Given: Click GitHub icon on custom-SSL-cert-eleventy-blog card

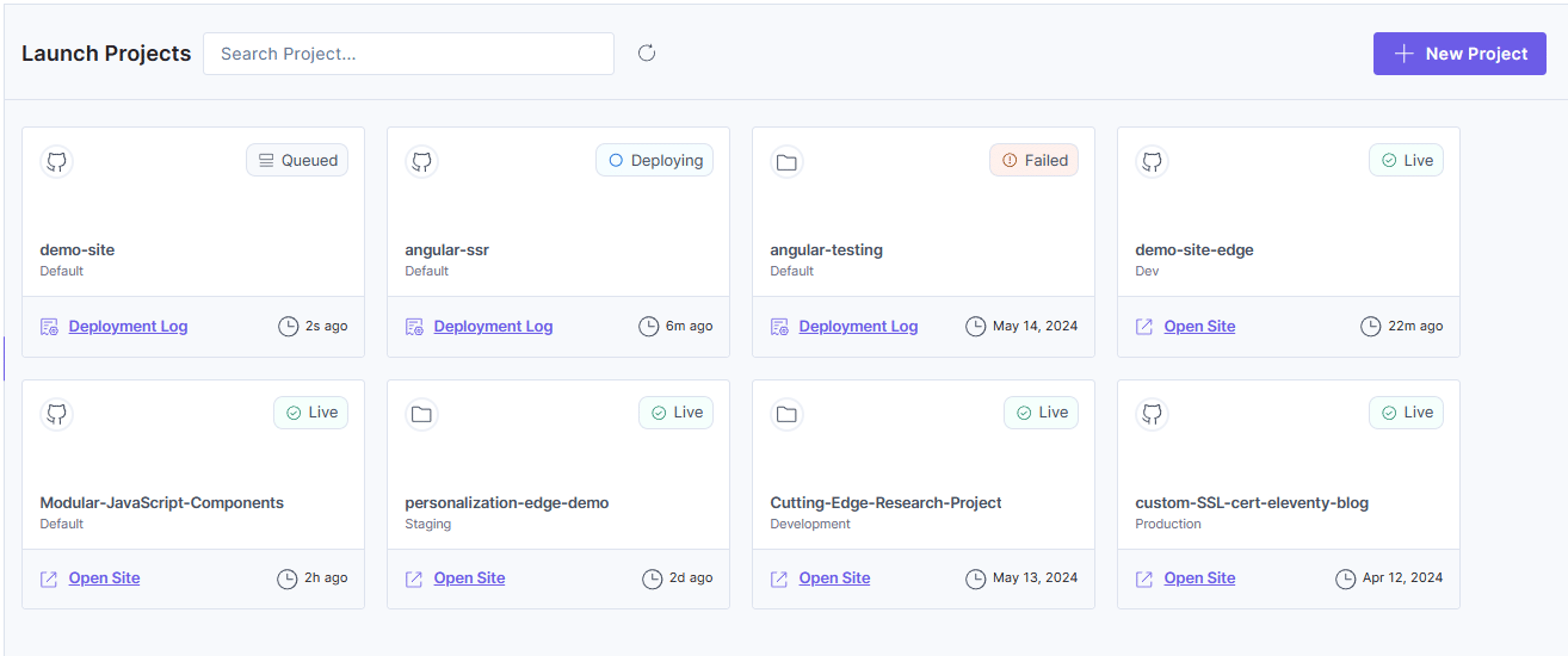Looking at the screenshot, I should click(1152, 414).
